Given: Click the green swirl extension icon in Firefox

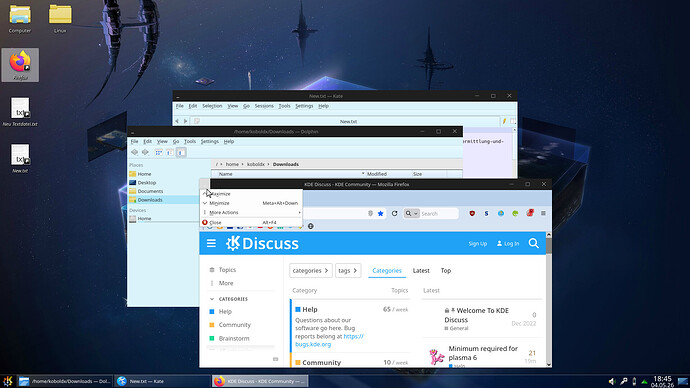Looking at the screenshot, I should (x=515, y=213).
